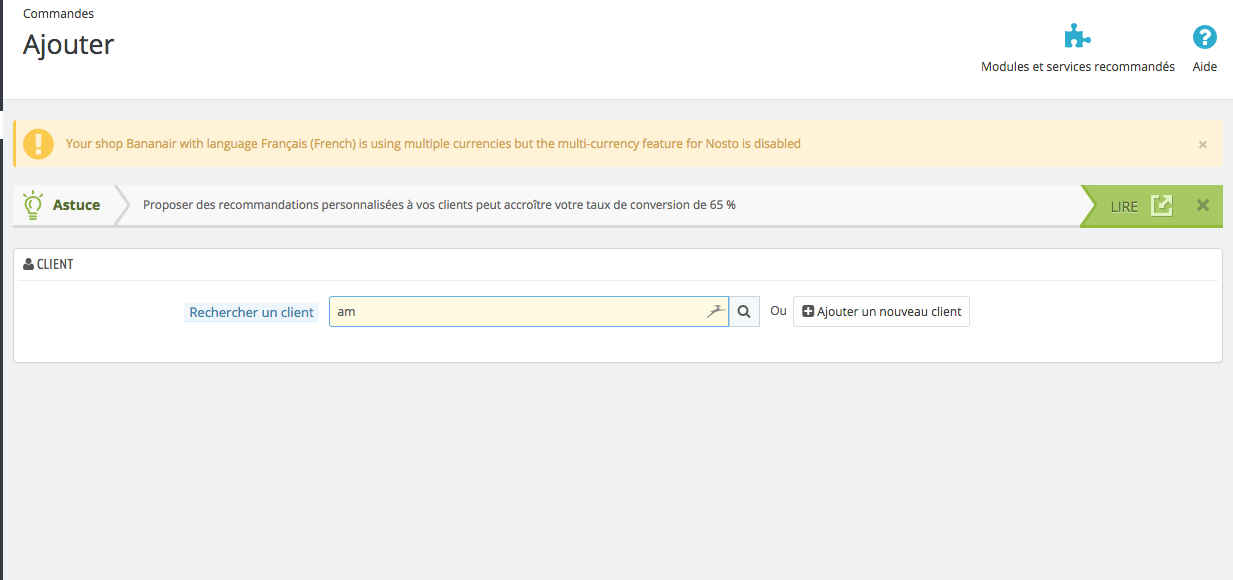Close the Astuce tip banner
1233x580 pixels.
tap(1203, 205)
